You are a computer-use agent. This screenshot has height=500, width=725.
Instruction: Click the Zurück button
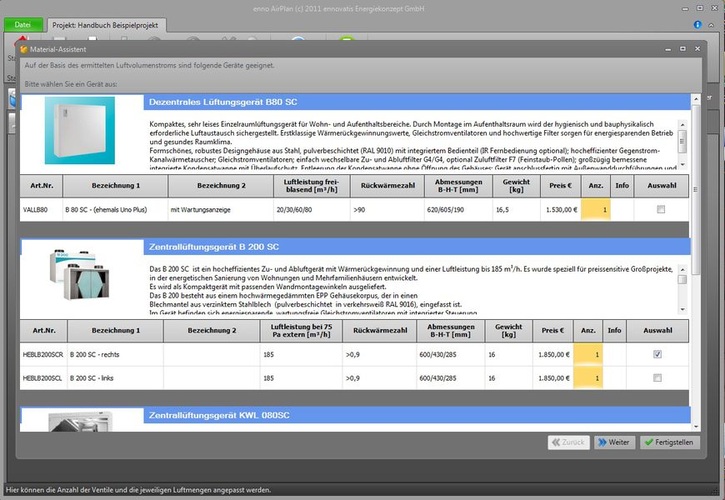tap(568, 442)
